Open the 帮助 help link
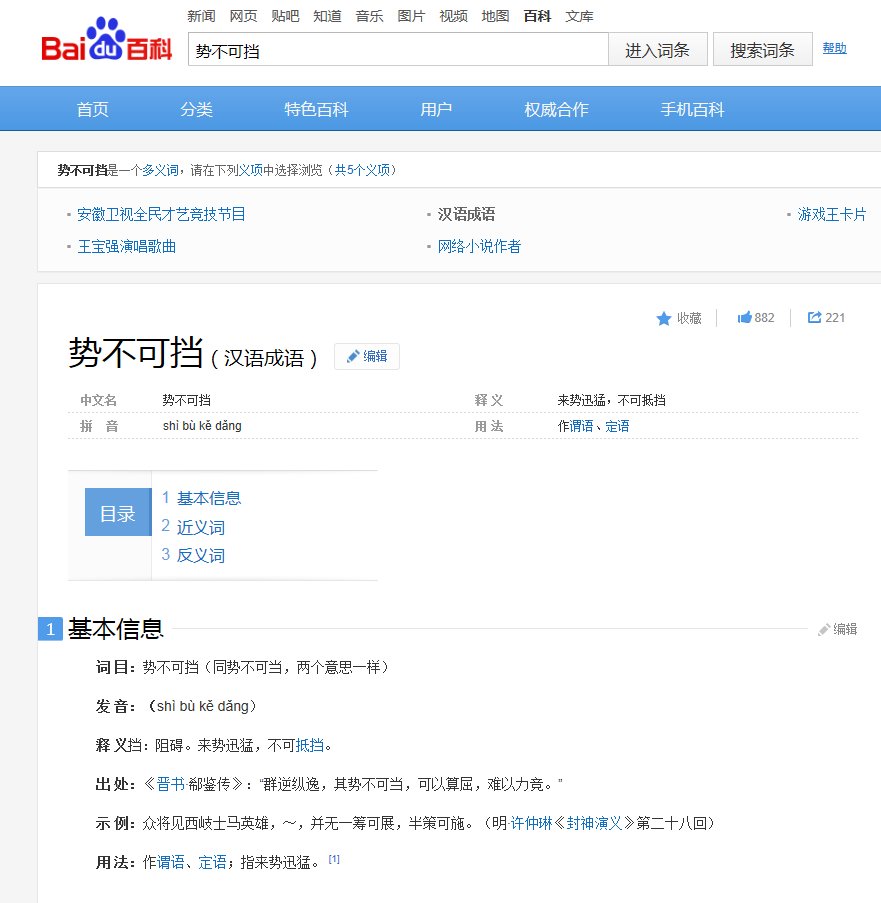The image size is (881, 903). point(834,48)
